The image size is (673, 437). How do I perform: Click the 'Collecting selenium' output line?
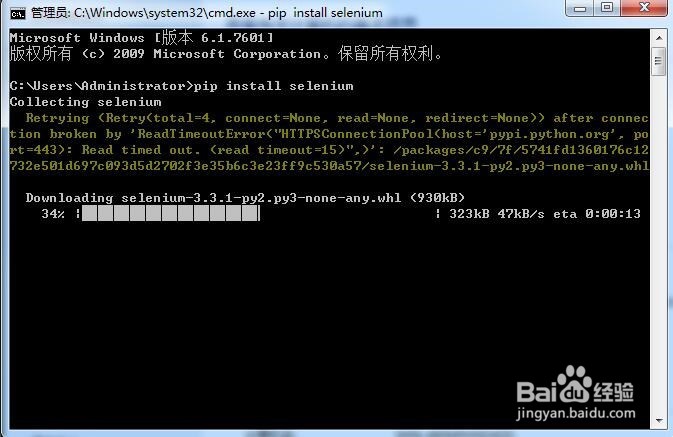point(85,102)
